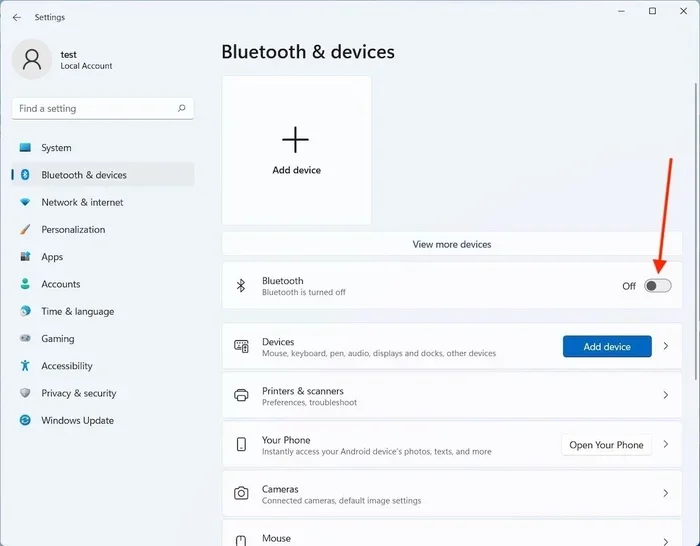Select Bluetooth & devices in sidebar

click(x=103, y=175)
